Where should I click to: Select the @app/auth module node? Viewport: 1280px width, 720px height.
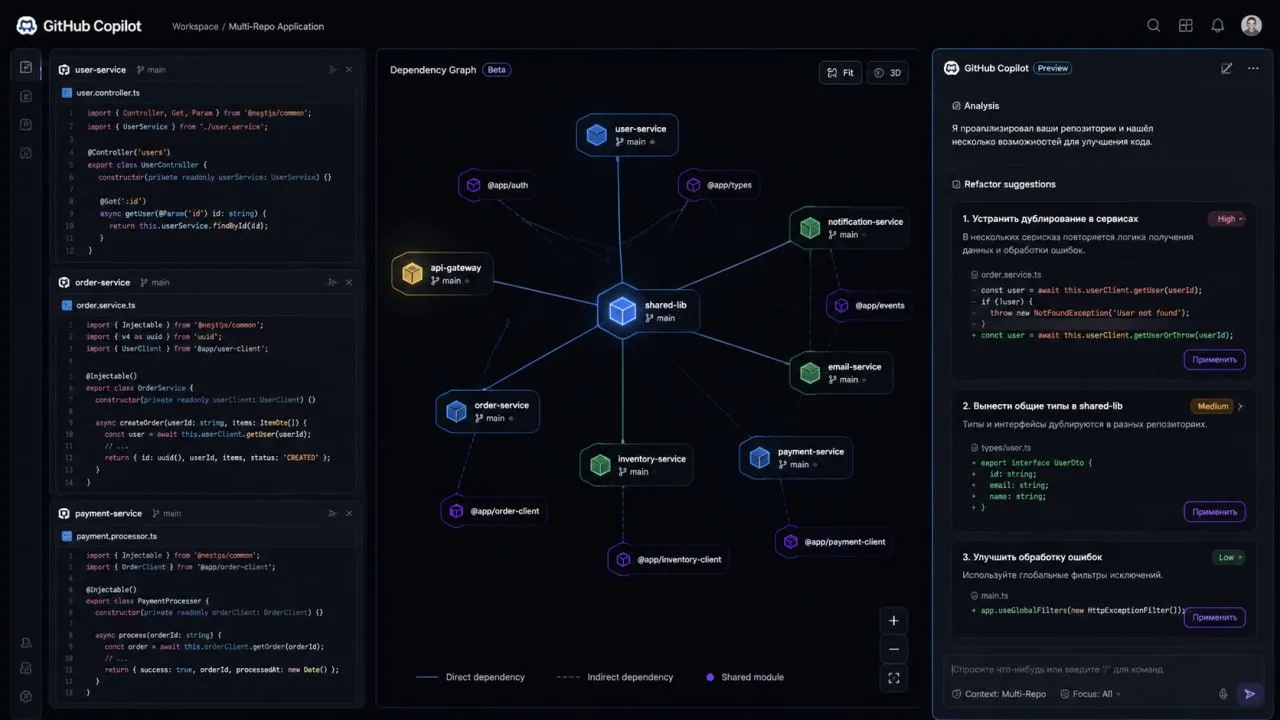point(498,185)
